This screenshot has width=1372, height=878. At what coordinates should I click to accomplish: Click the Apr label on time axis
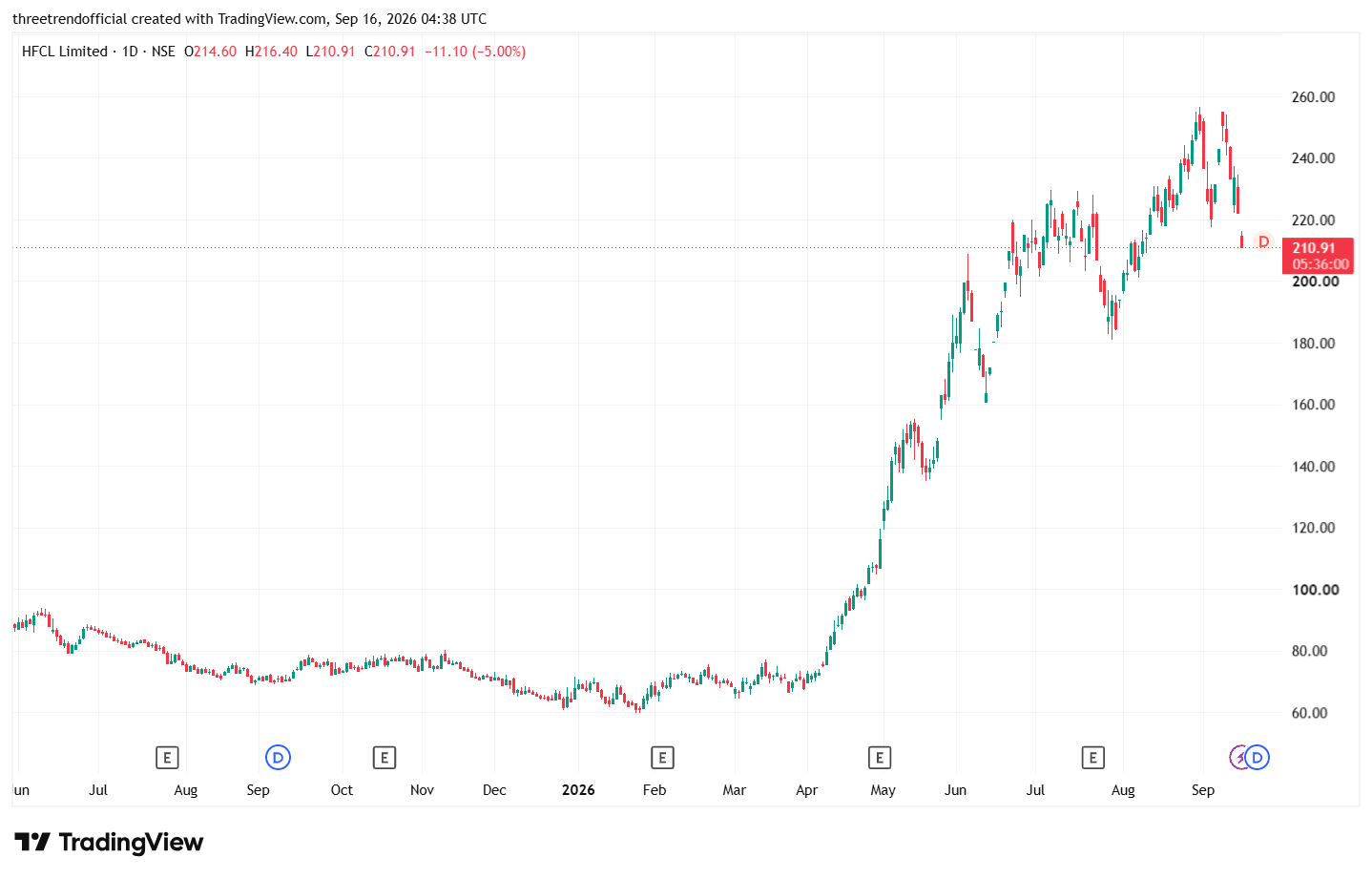point(807,790)
